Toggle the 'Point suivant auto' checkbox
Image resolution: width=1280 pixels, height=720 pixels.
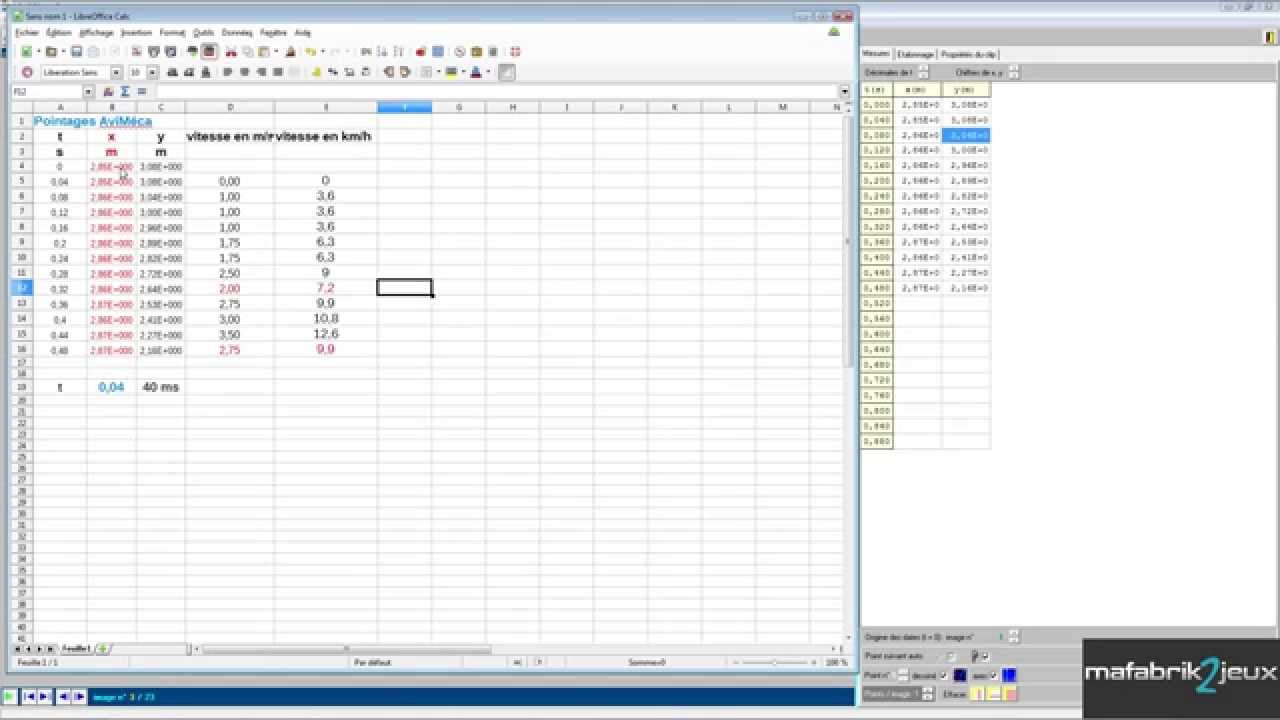coord(950,656)
